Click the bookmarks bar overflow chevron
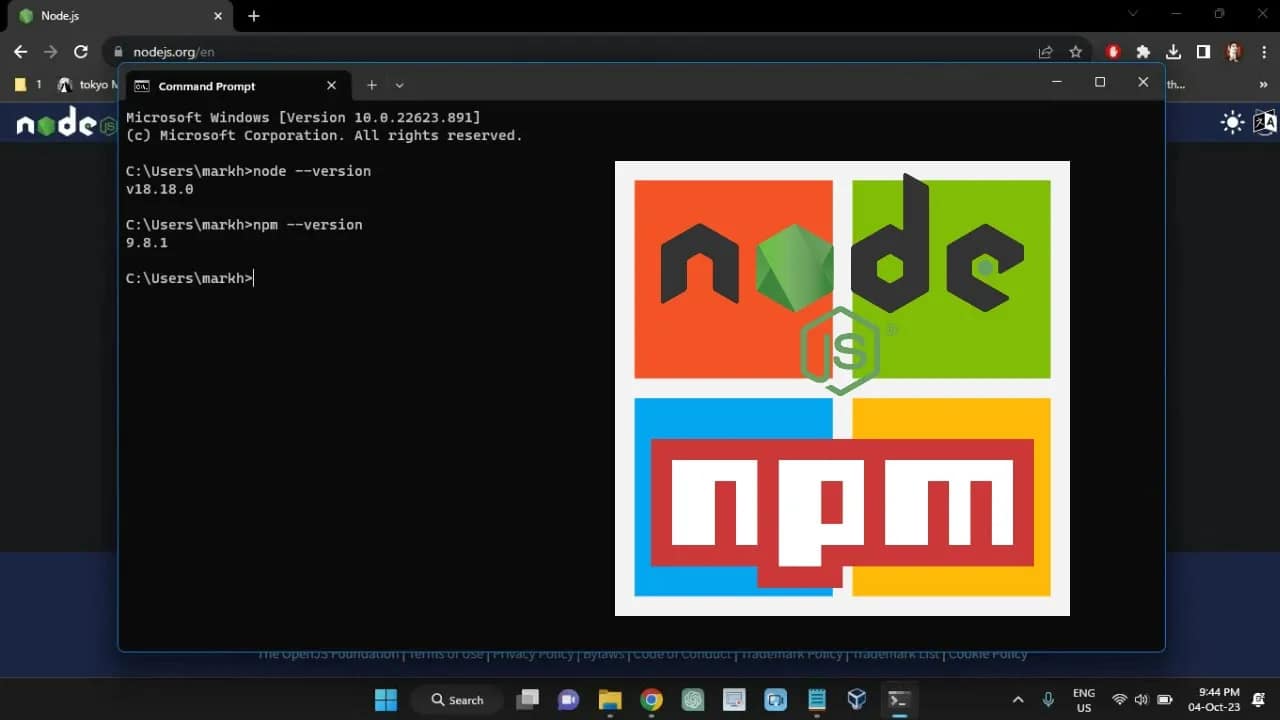The width and height of the screenshot is (1280, 720). click(1263, 85)
